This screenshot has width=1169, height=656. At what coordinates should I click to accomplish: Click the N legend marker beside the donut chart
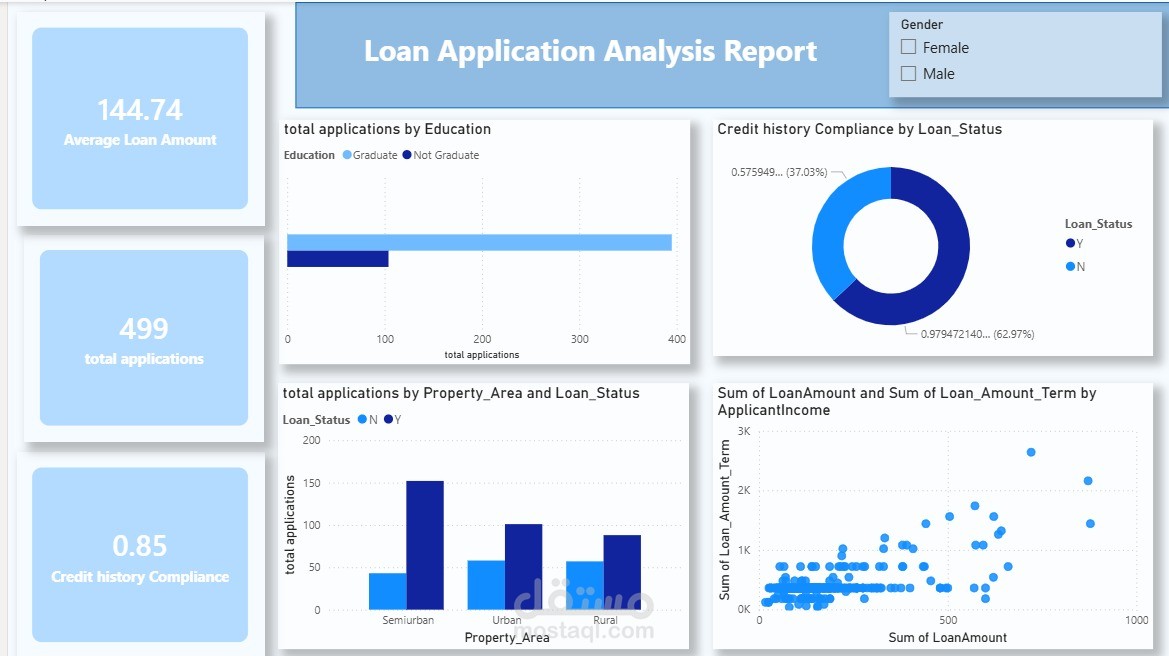click(1069, 266)
